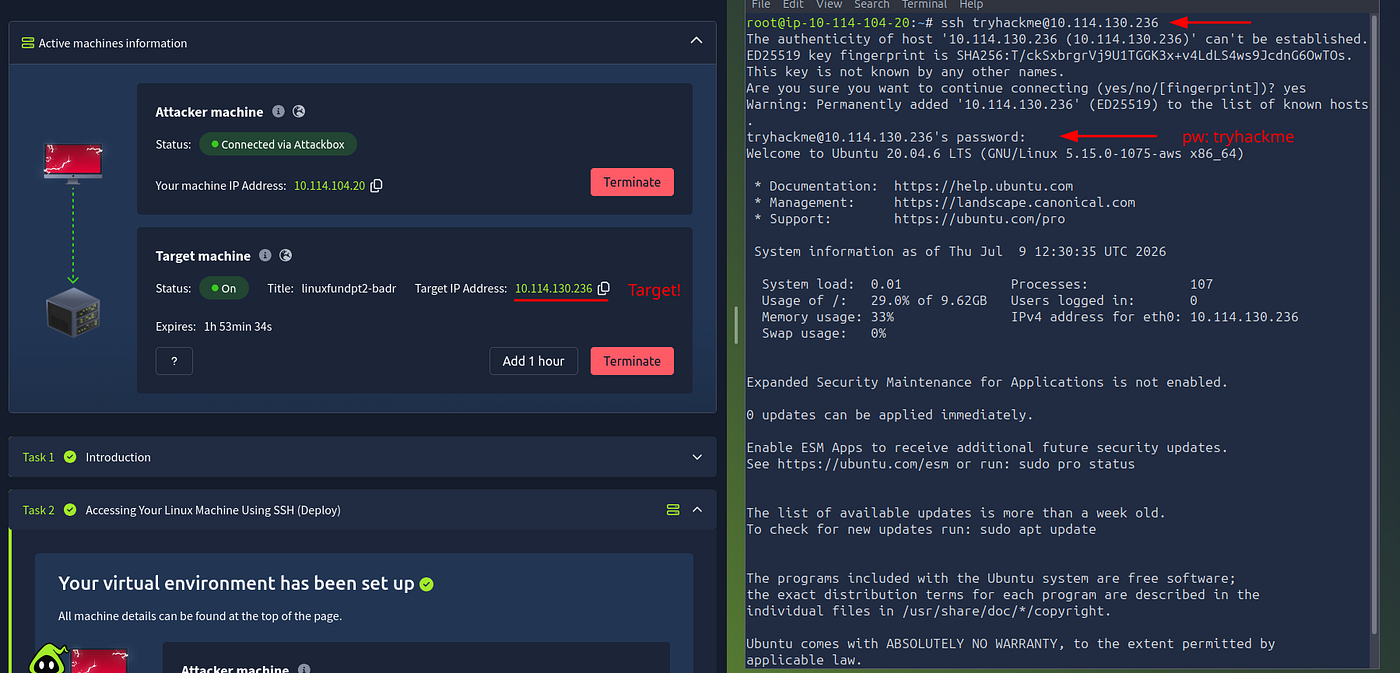
Task: Click the Welcome to Ubuntu 20.04.6 LTS line
Action: point(995,153)
